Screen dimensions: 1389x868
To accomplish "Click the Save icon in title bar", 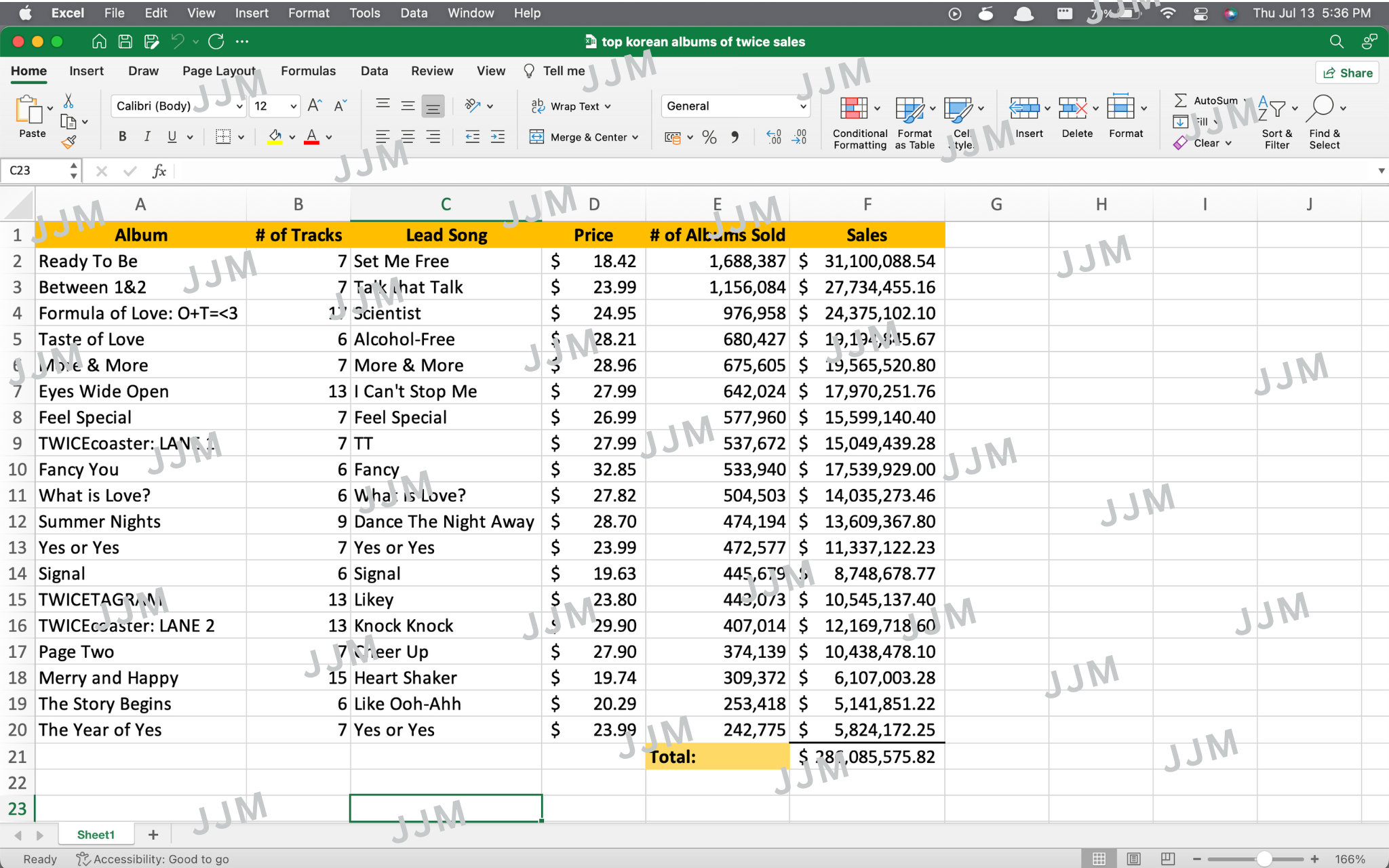I will click(125, 42).
